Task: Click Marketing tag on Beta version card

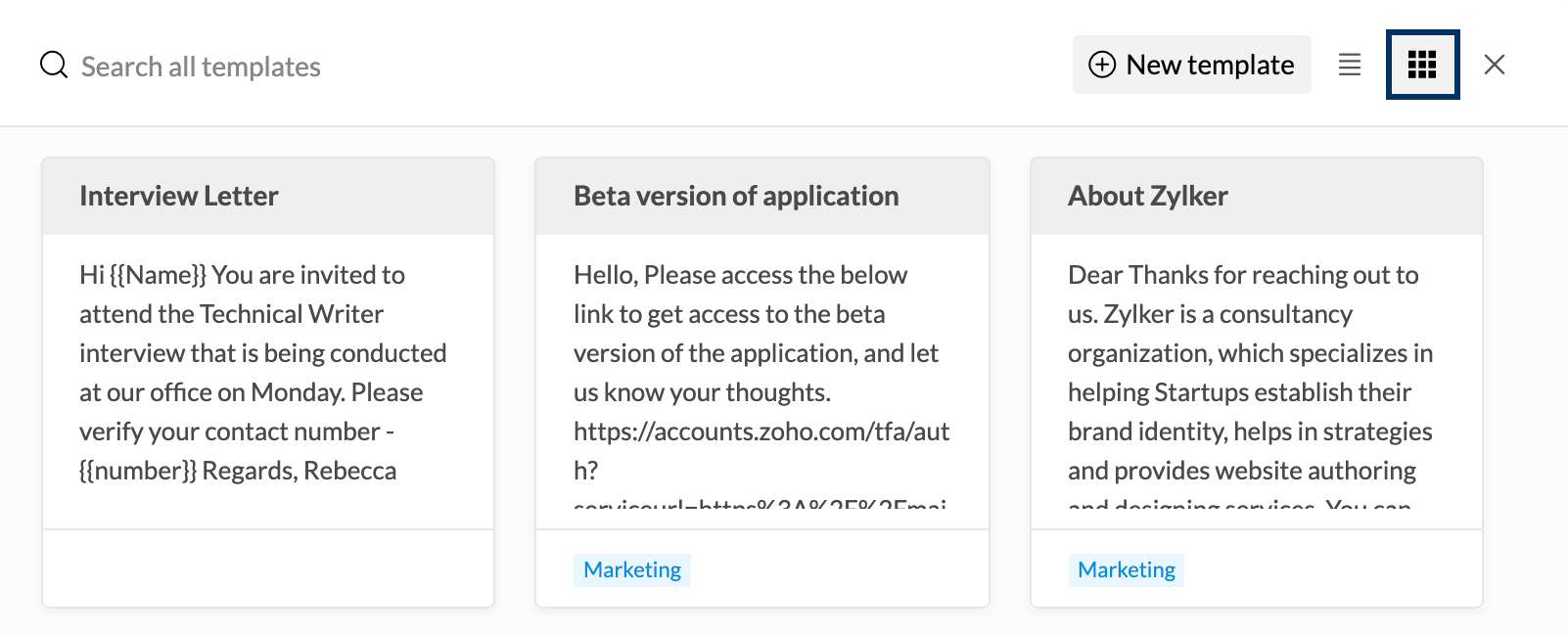Action: click(632, 569)
